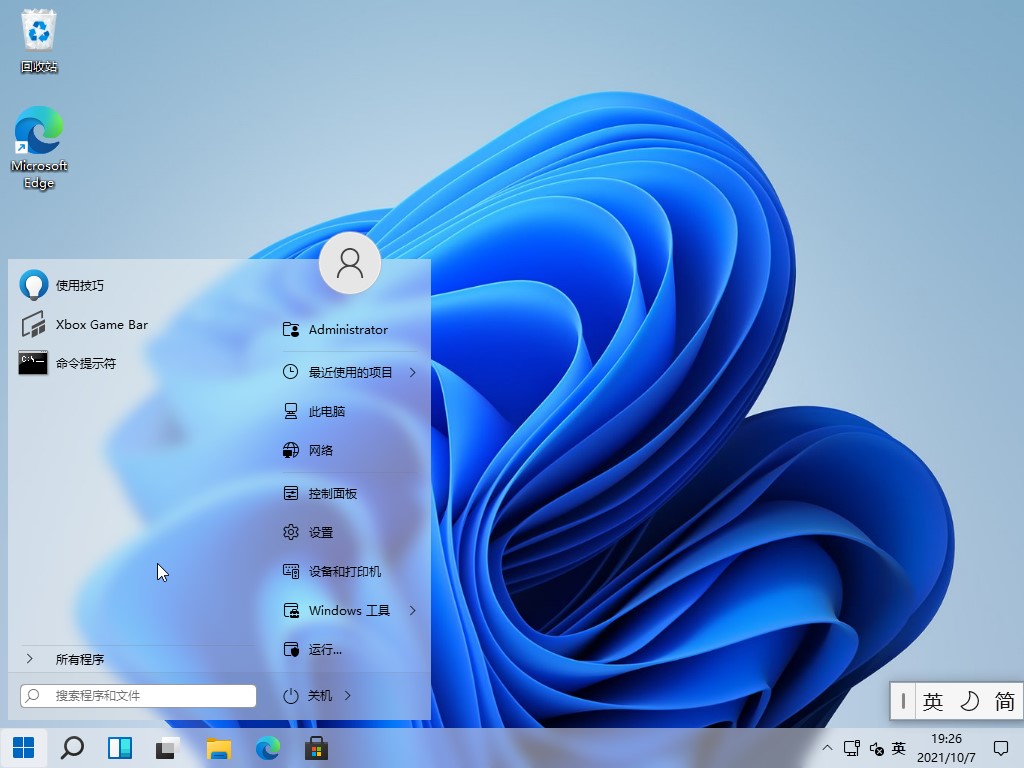This screenshot has height=768, width=1024.
Task: Open the Recycle Bin desktop icon
Action: tap(39, 40)
